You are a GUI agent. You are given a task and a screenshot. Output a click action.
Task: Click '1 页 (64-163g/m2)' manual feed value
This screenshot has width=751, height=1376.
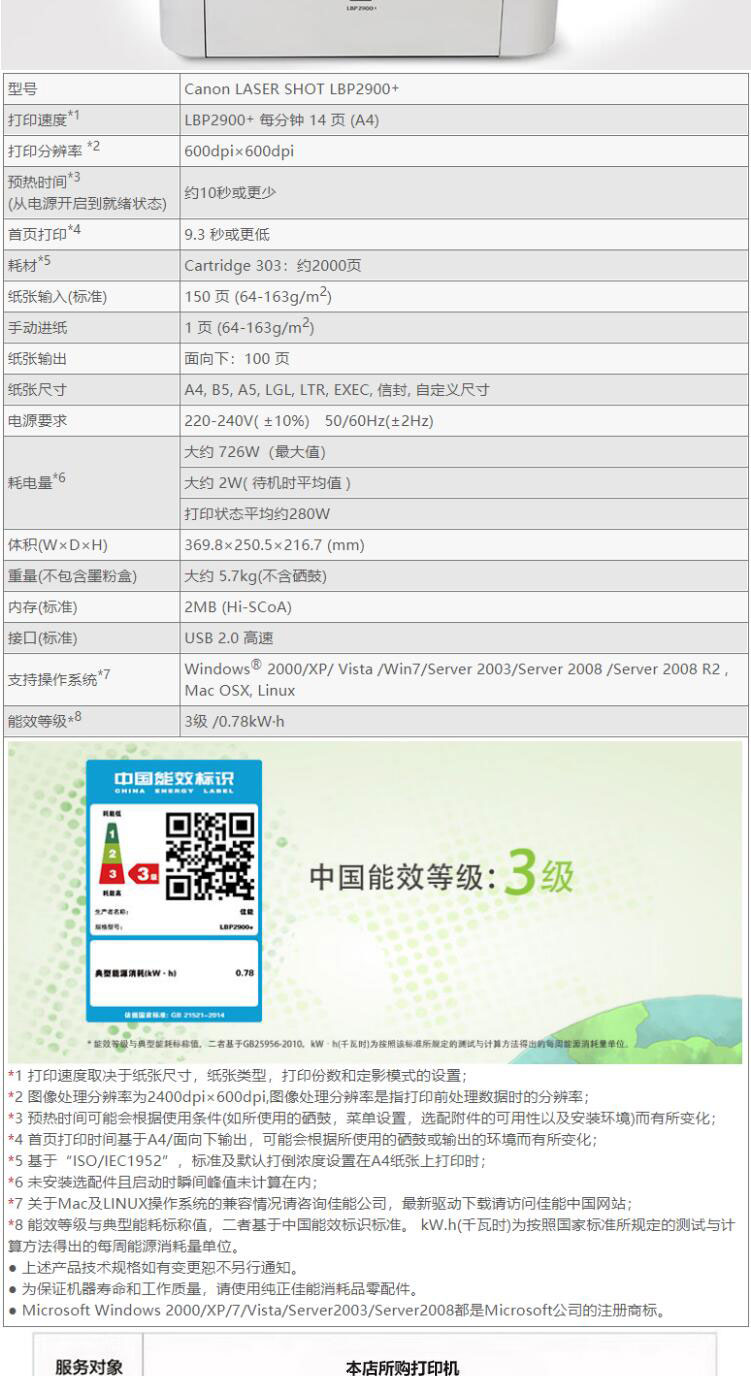click(249, 328)
